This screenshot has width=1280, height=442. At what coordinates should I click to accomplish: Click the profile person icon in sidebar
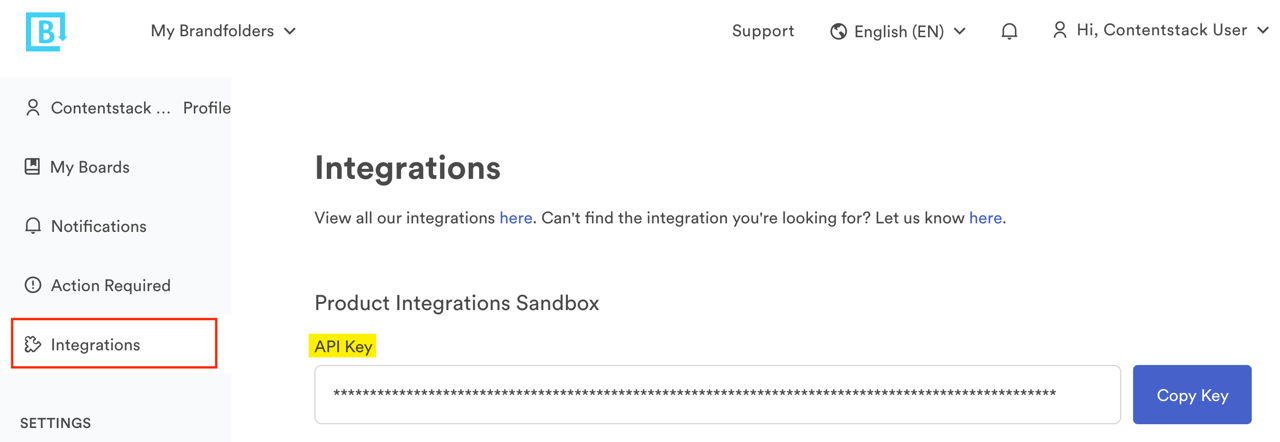(33, 107)
